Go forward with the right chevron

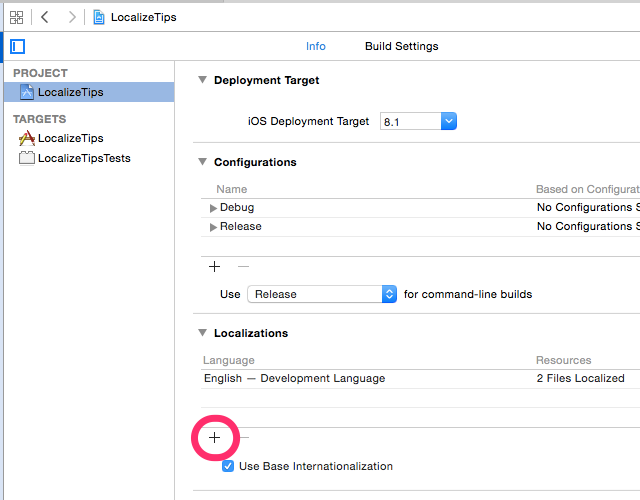coord(72,17)
